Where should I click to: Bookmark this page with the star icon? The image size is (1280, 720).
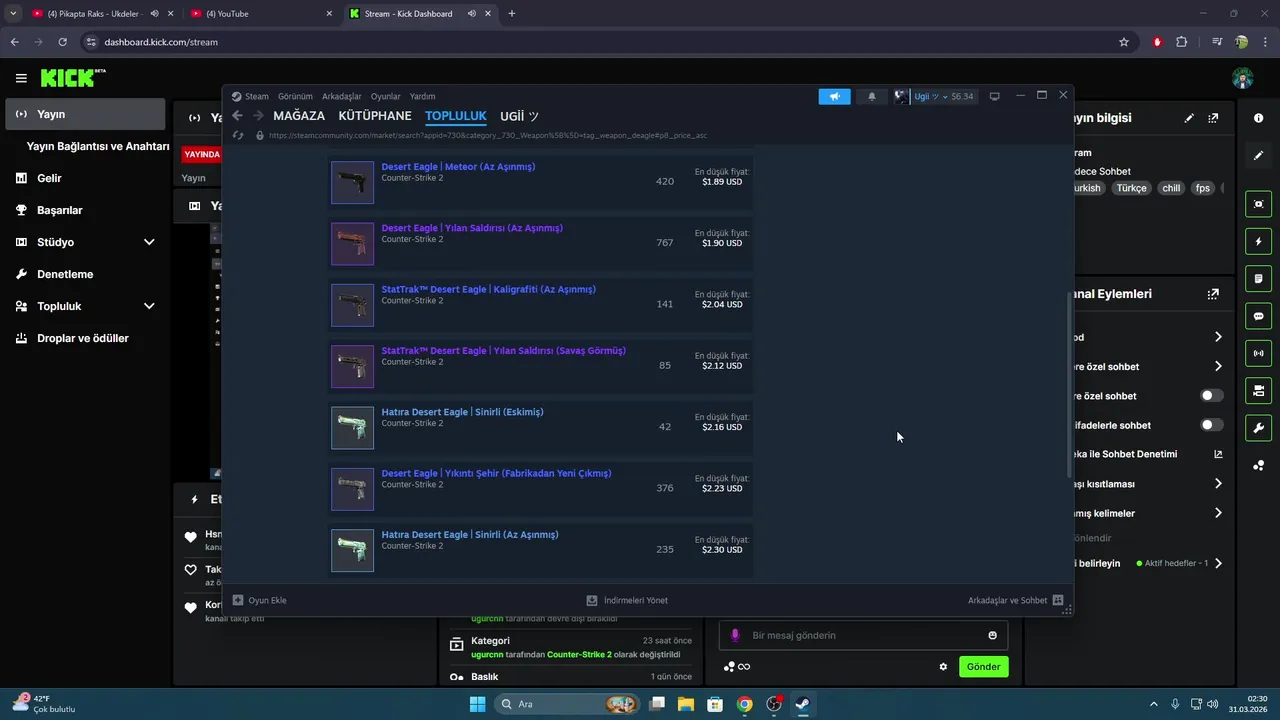tap(1124, 42)
